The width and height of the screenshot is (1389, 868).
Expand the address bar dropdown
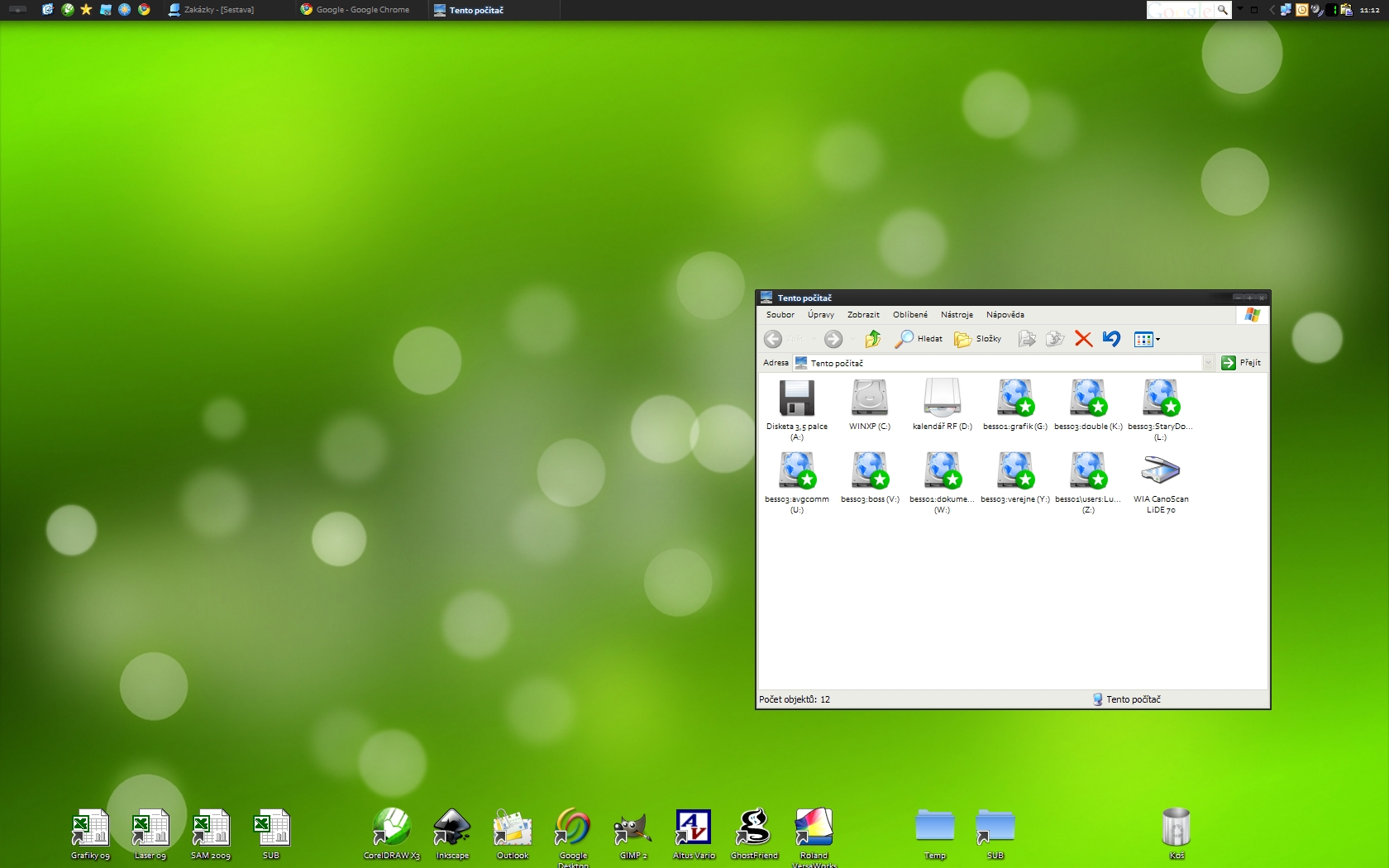pyautogui.click(x=1208, y=363)
